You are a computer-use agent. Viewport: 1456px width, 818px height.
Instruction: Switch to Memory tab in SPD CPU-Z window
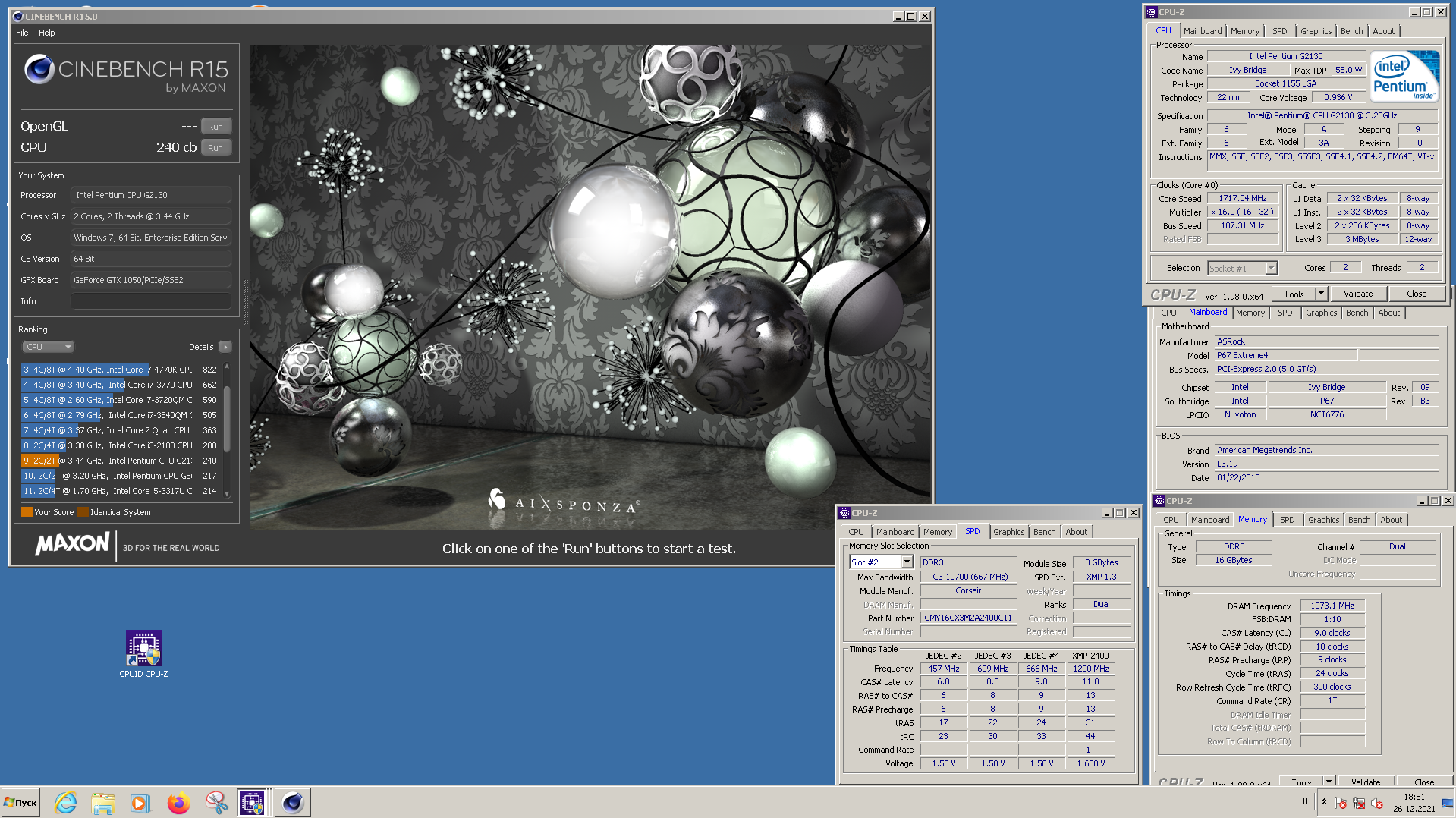coord(937,532)
